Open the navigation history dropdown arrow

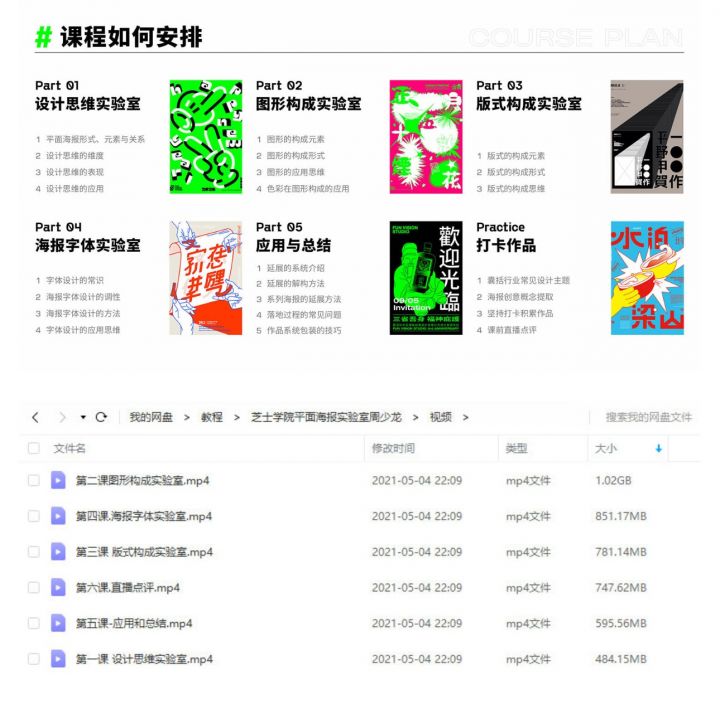[x=83, y=417]
